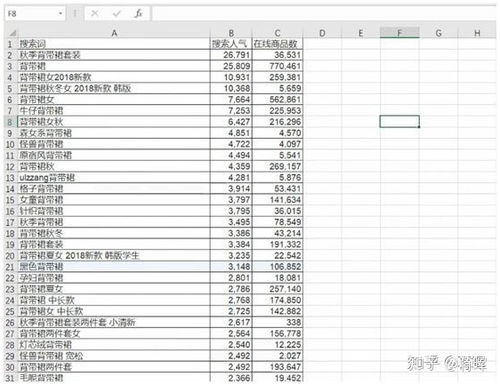The image size is (500, 385).
Task: Click cell value 191,332
Action: [277, 244]
